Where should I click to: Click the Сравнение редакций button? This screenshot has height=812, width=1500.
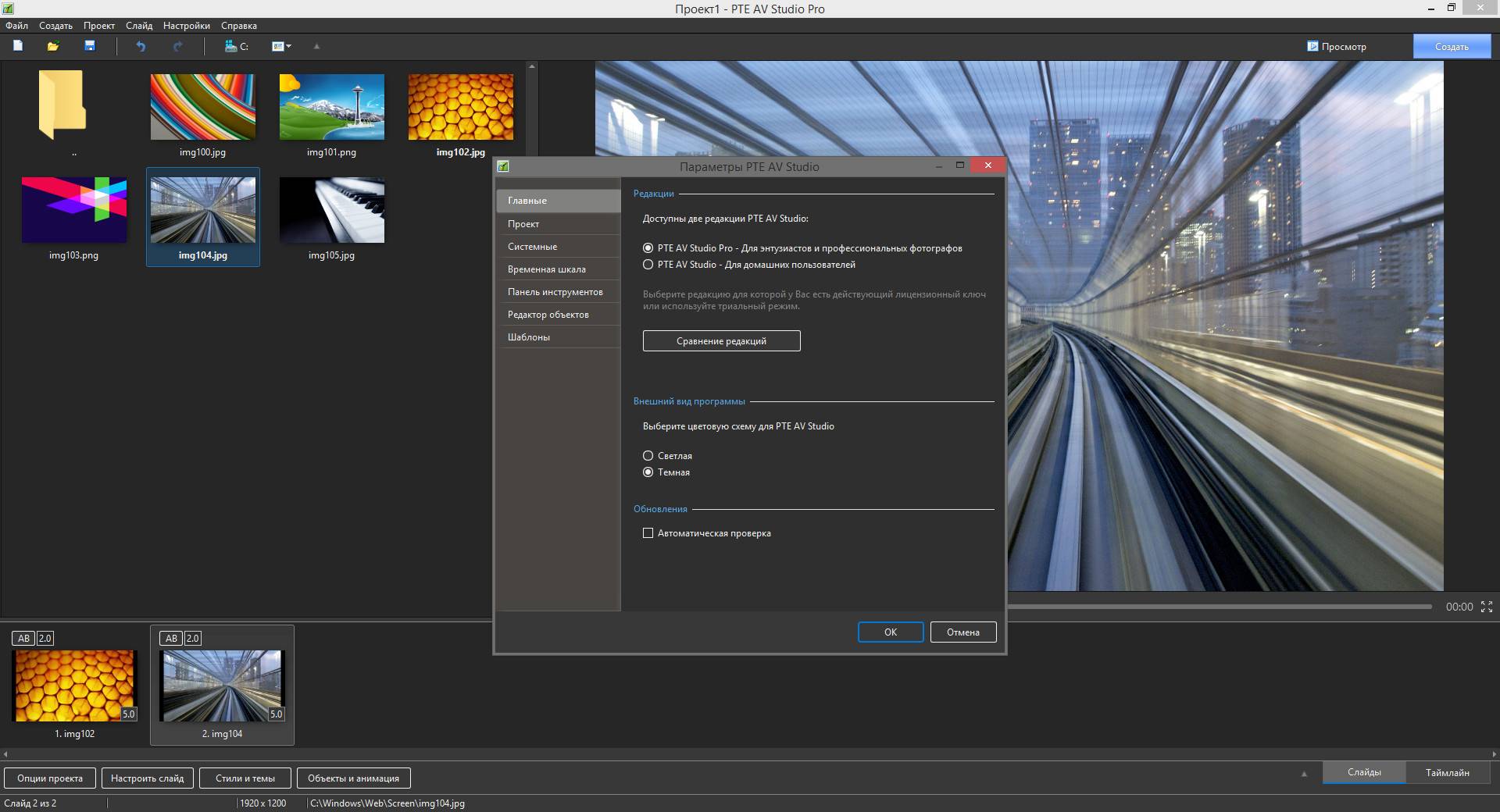coord(721,341)
